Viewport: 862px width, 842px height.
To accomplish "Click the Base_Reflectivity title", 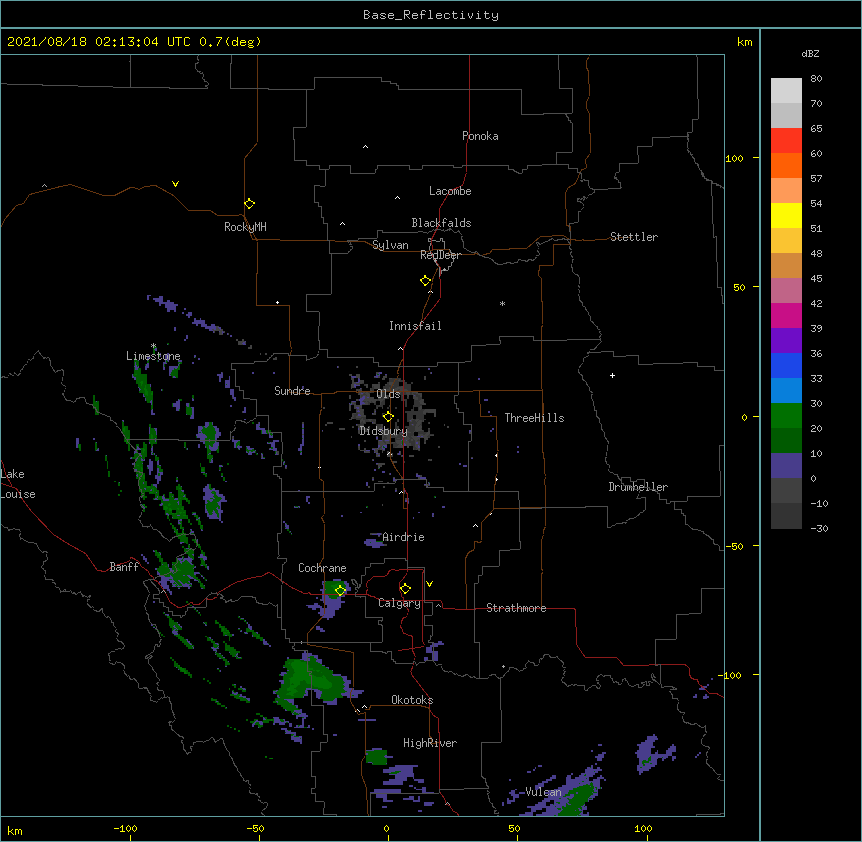I will (x=431, y=15).
